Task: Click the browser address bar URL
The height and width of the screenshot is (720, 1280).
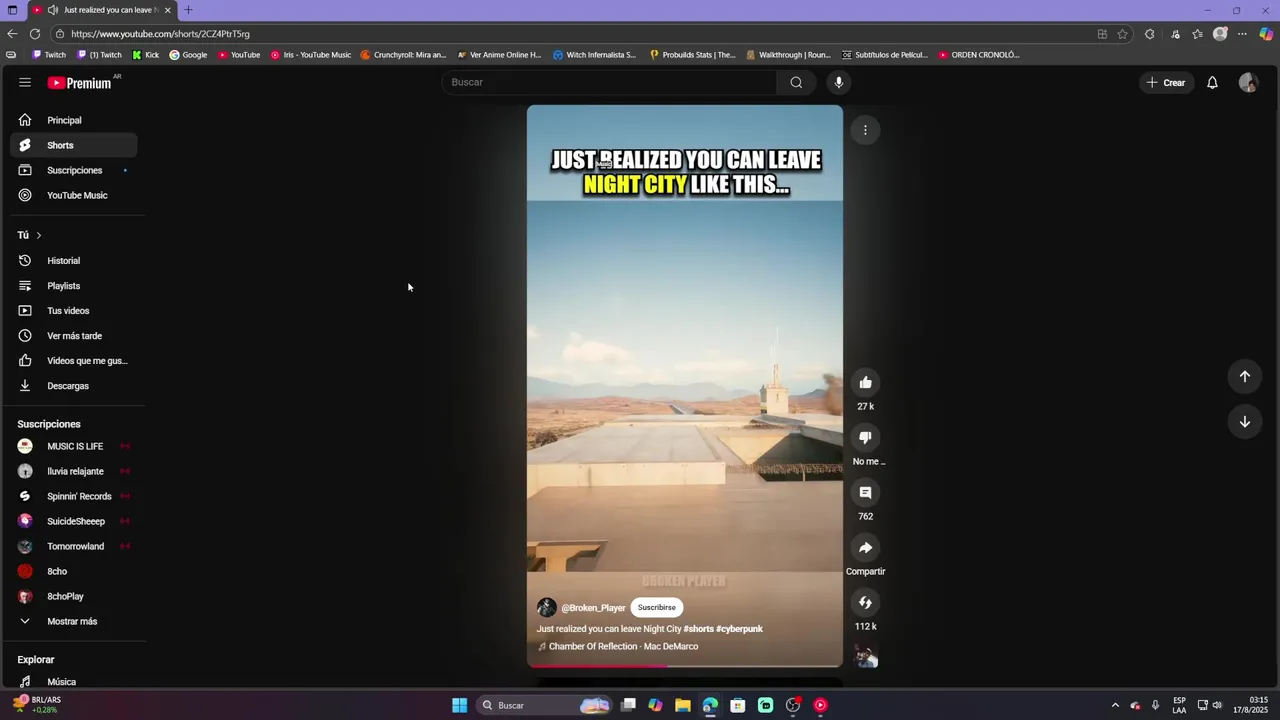Action: click(160, 34)
